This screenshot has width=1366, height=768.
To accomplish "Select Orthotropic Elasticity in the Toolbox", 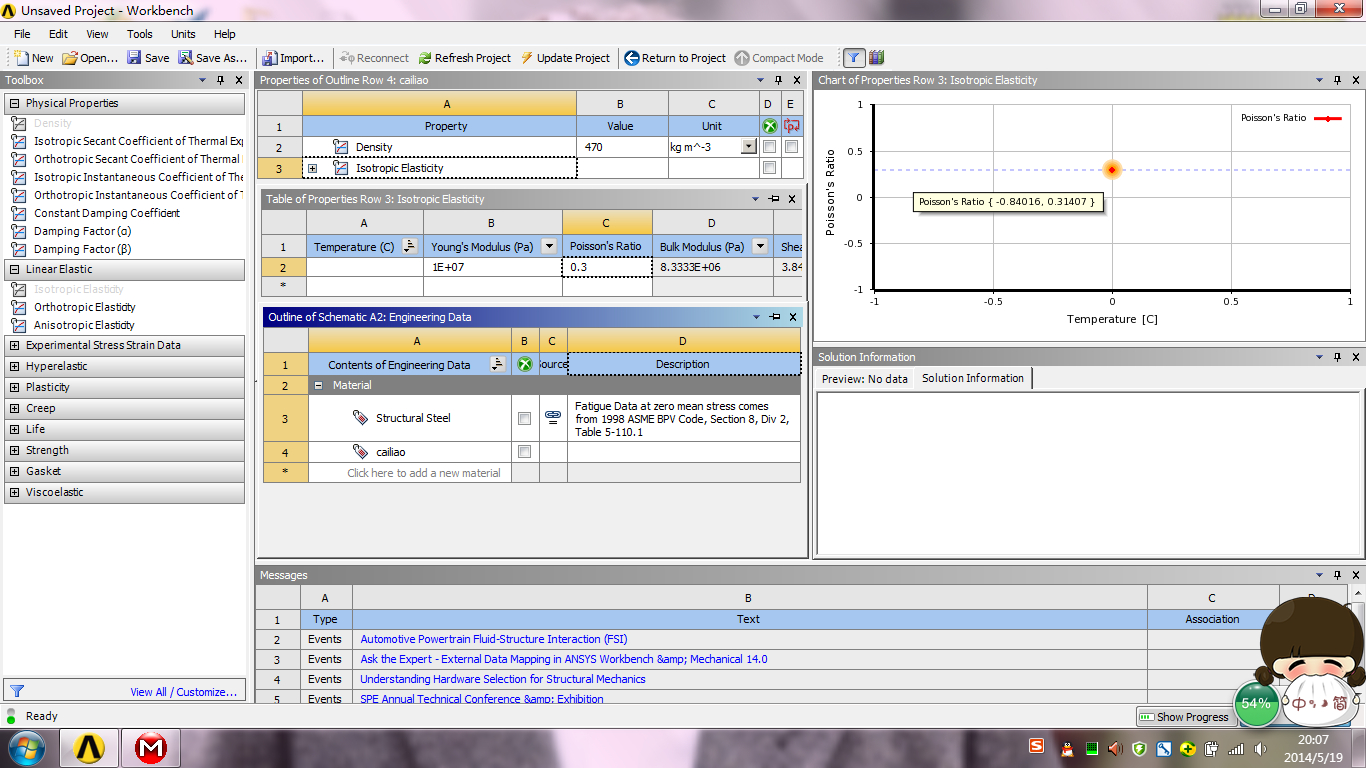I will coord(84,307).
